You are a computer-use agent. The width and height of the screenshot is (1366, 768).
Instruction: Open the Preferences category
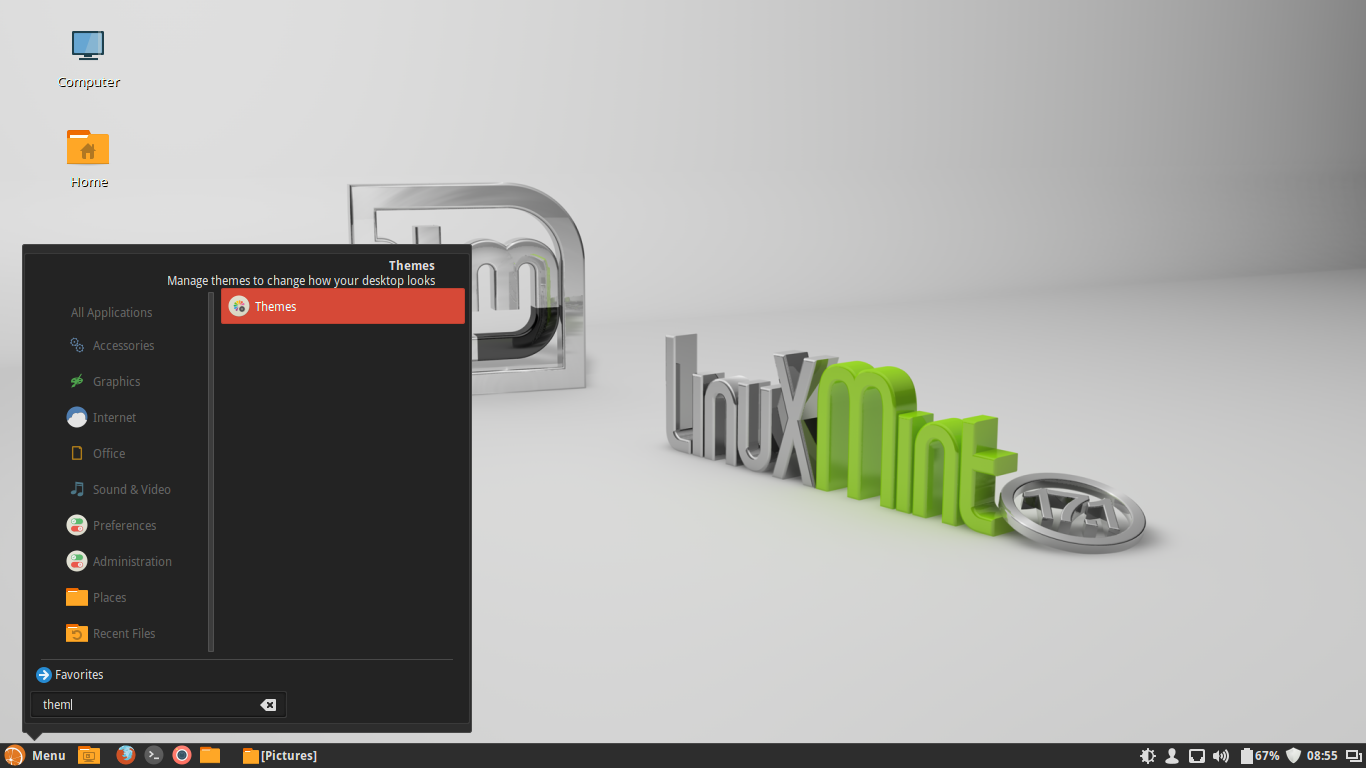click(x=112, y=525)
